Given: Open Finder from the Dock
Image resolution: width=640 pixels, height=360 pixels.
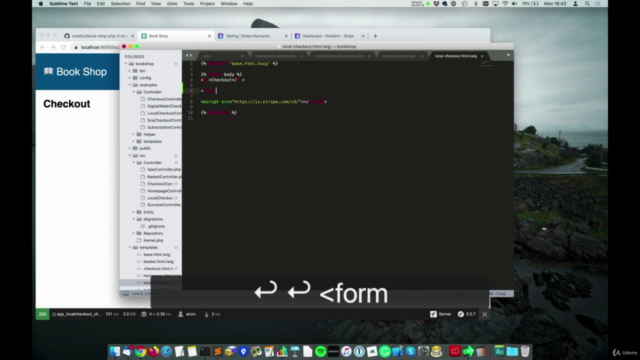Looking at the screenshot, I should [115, 351].
